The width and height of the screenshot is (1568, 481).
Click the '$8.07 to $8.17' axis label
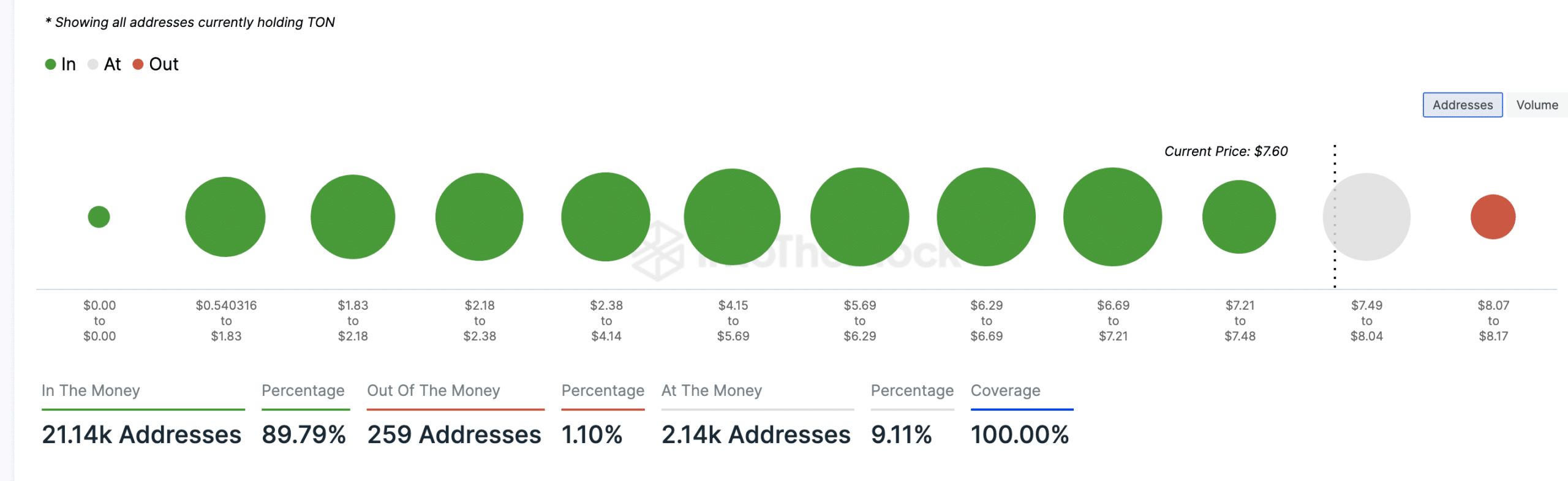click(x=1493, y=321)
